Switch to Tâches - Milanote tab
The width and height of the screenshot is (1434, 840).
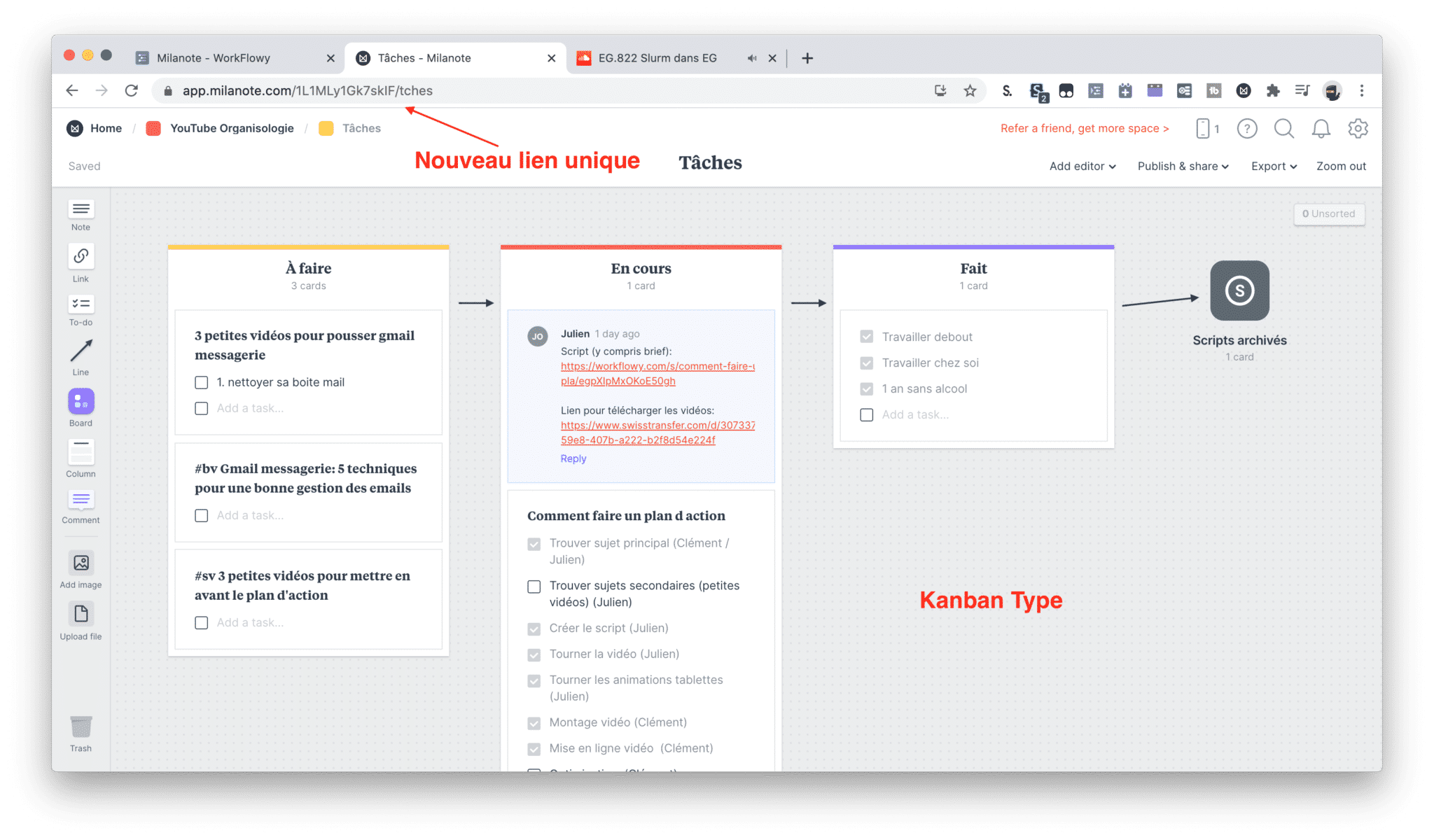pos(455,58)
